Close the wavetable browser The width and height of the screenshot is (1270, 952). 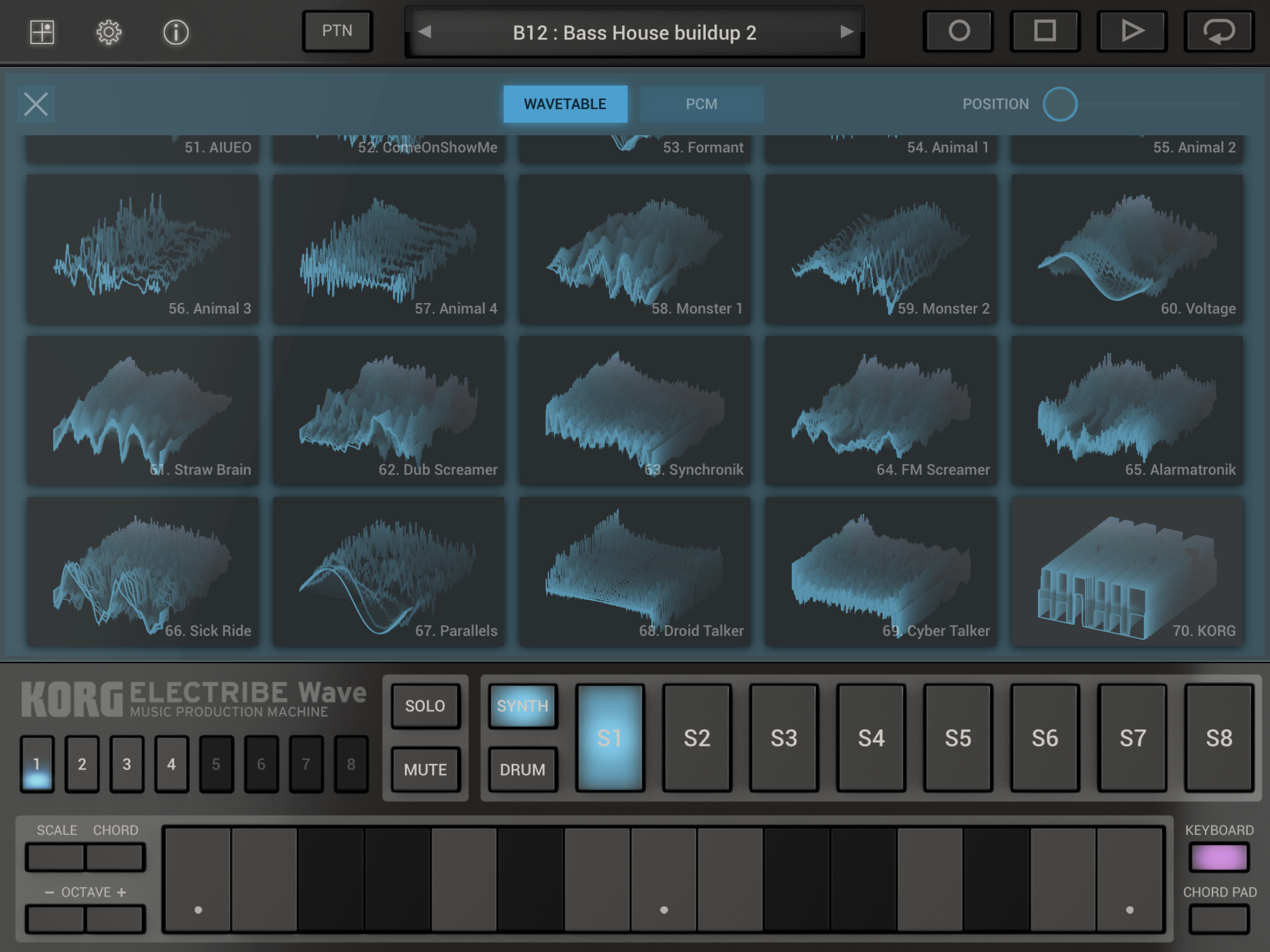click(36, 104)
